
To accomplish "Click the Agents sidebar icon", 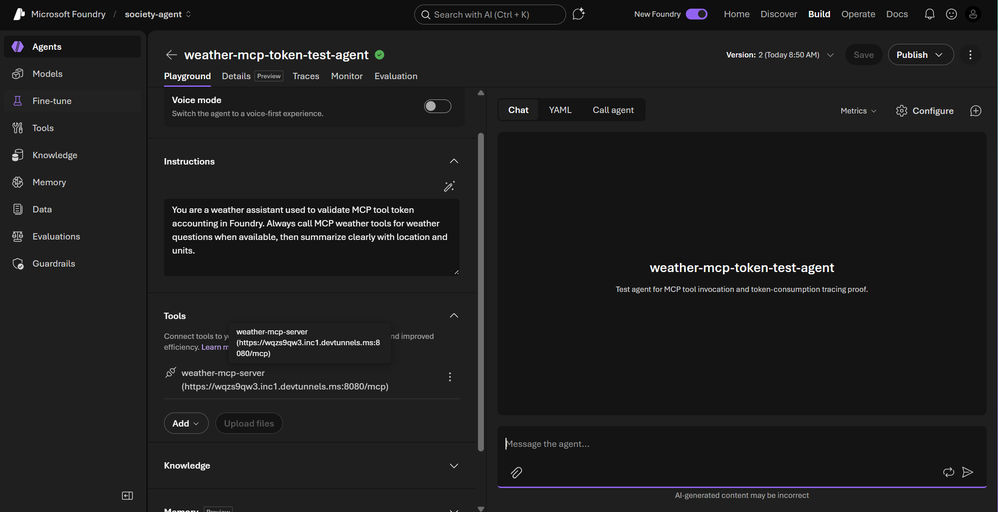I will pos(18,46).
